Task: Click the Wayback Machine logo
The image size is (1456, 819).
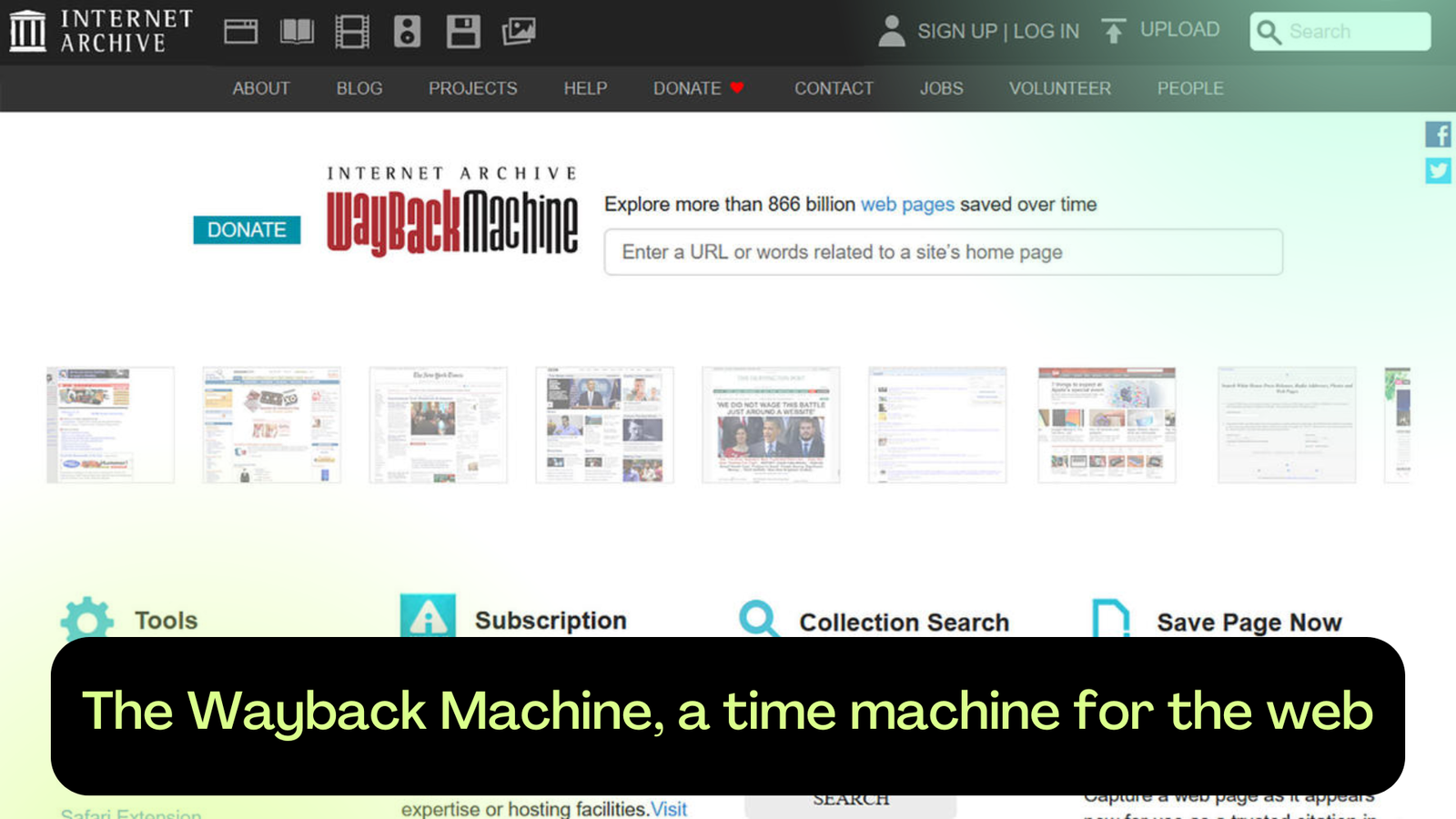Action: click(452, 211)
